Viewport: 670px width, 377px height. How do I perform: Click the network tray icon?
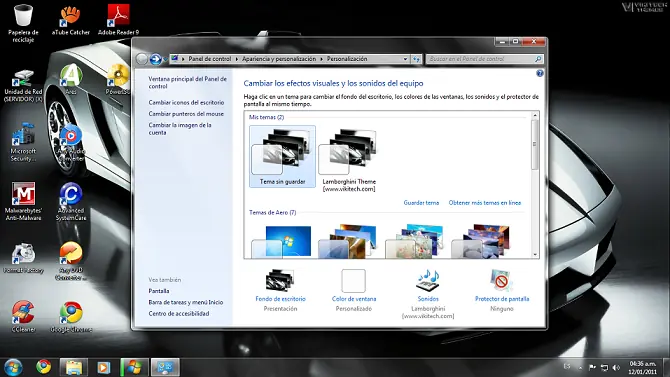[604, 367]
